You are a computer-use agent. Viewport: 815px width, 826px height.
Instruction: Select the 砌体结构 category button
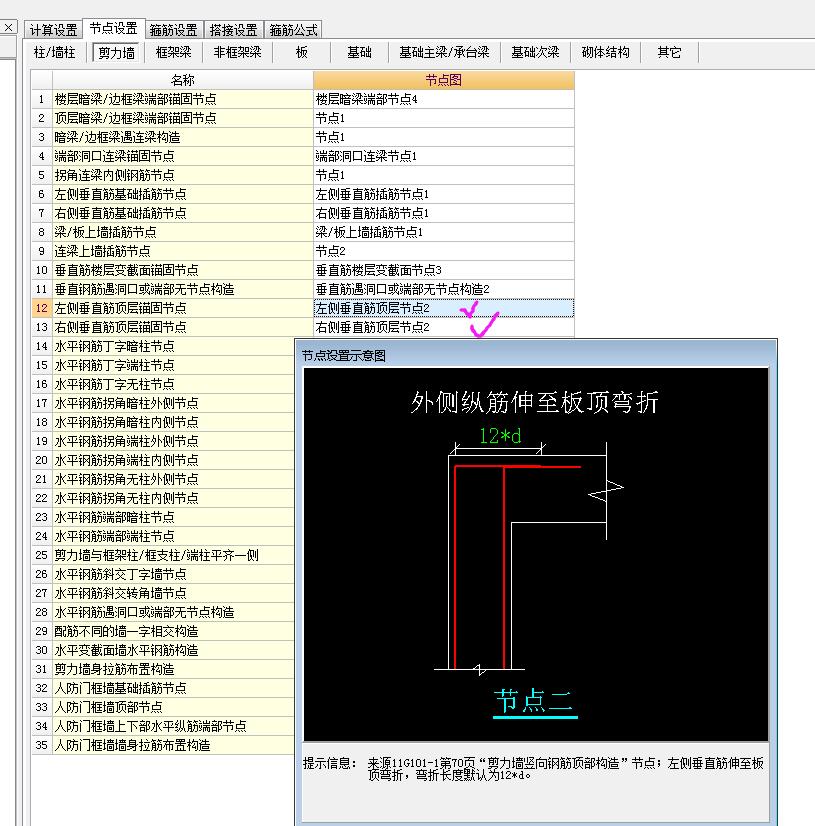[606, 52]
